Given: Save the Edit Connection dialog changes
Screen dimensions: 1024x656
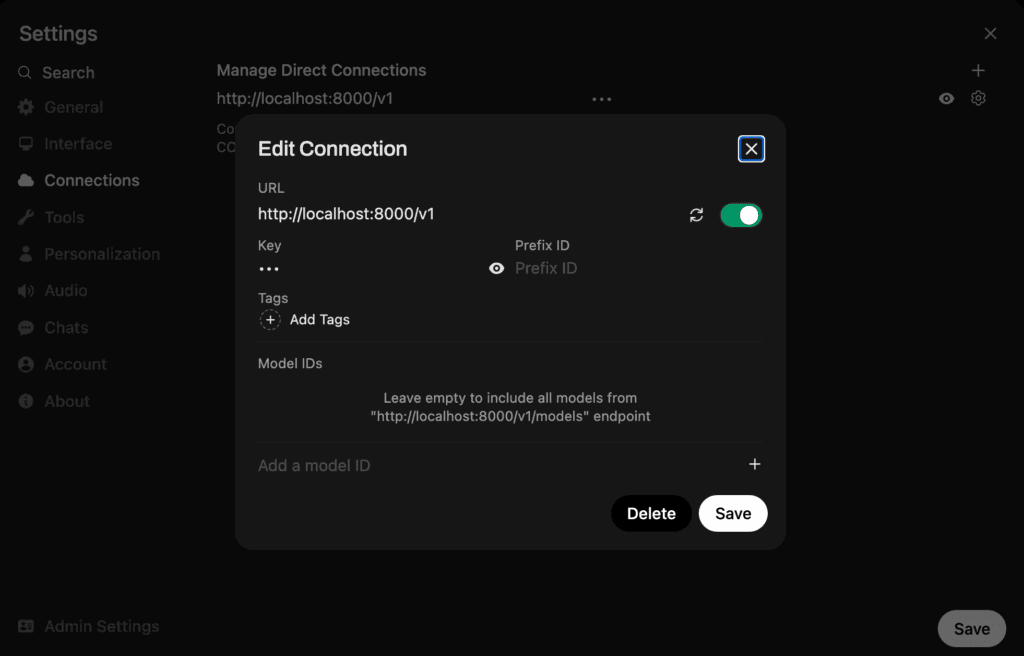Looking at the screenshot, I should coord(733,514).
